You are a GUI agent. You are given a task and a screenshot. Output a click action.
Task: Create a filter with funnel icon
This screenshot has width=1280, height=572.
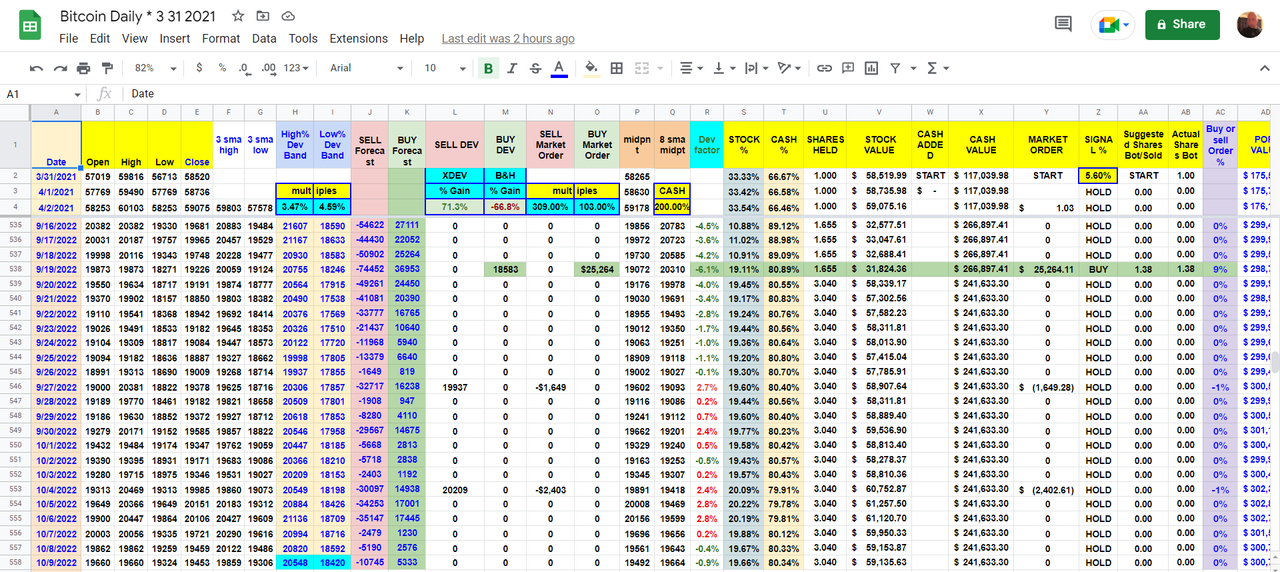(895, 68)
